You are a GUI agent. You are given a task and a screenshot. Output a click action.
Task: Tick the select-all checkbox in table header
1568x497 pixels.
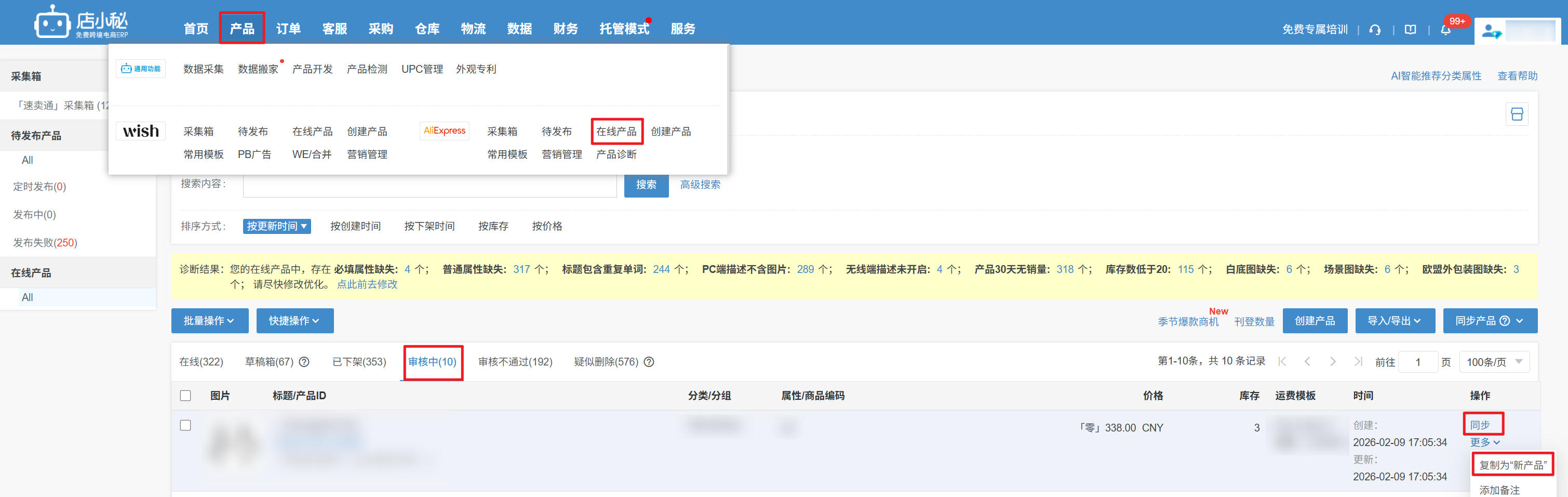[x=185, y=396]
